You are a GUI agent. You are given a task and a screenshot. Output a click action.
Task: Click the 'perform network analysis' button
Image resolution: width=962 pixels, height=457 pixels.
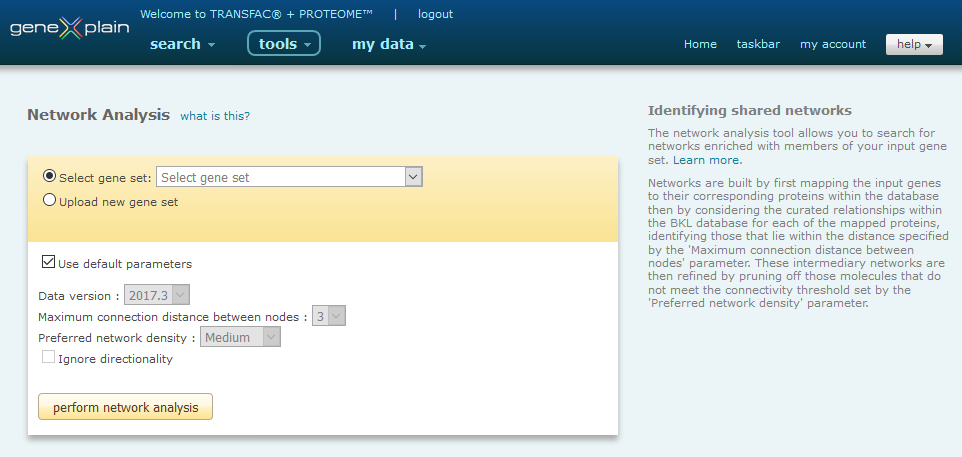[x=125, y=407]
